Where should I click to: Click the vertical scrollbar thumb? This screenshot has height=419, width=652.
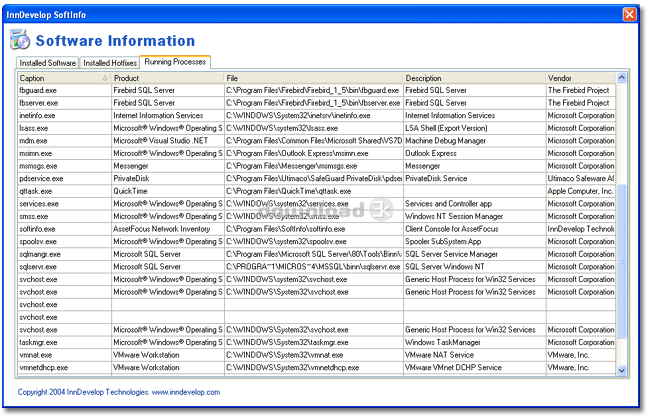(x=622, y=262)
